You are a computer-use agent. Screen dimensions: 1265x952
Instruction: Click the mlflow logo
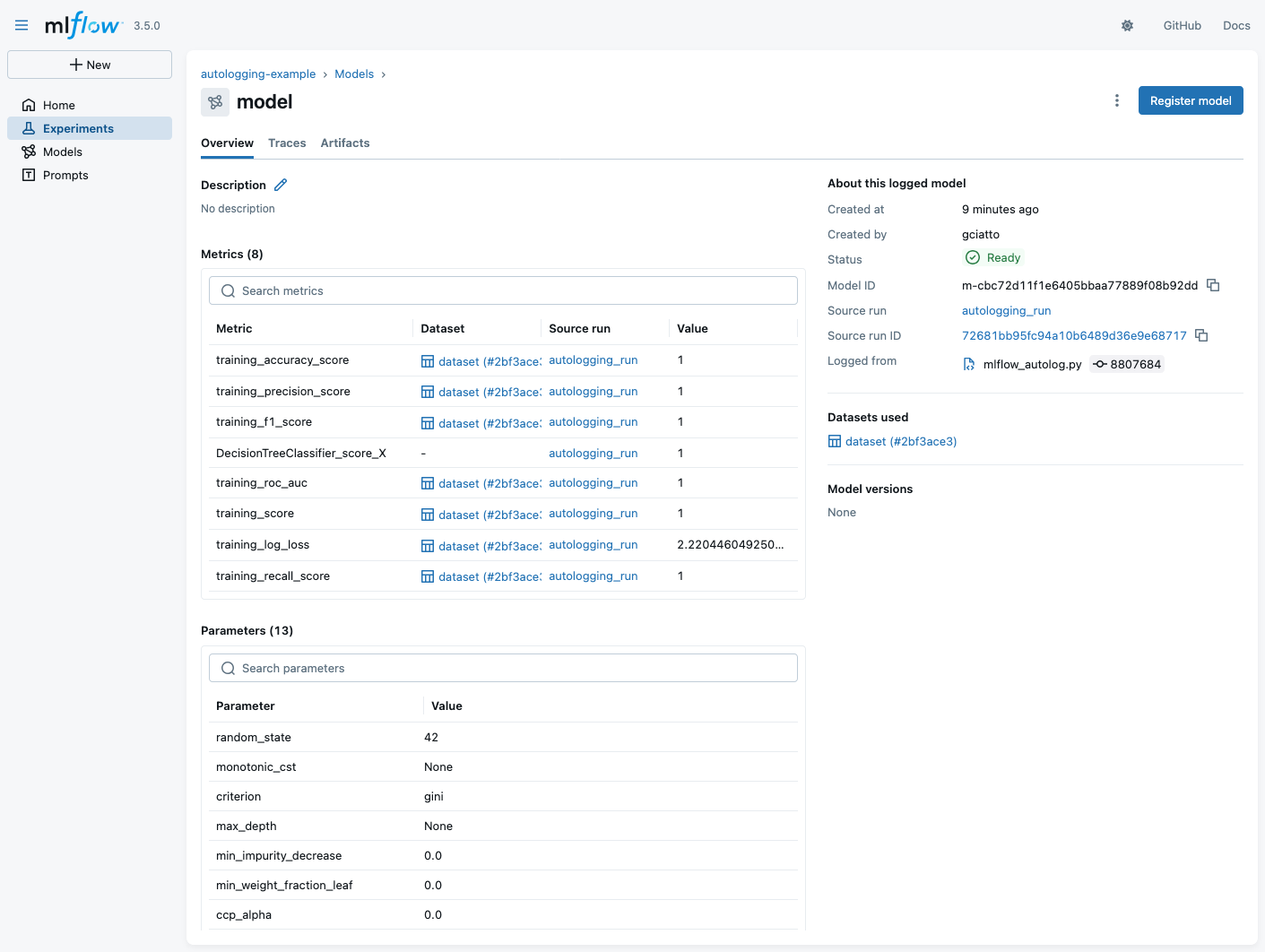click(x=82, y=25)
